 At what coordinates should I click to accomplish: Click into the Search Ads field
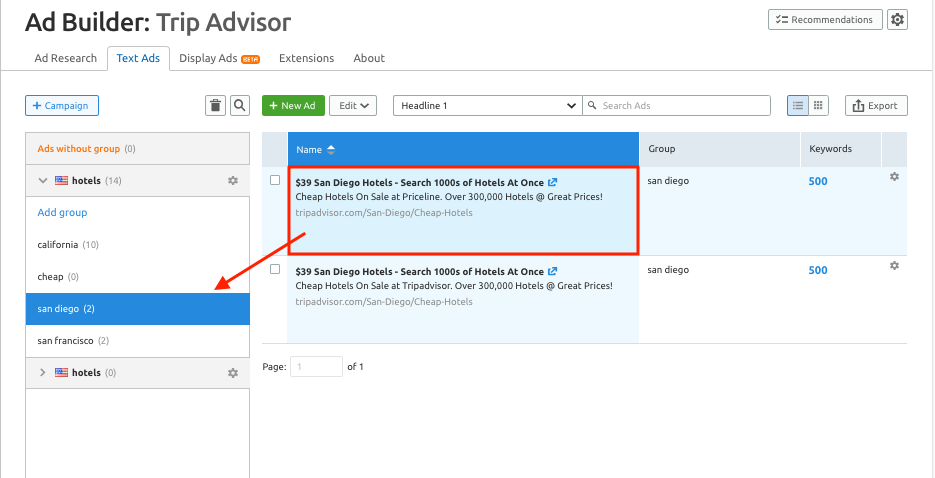(676, 105)
